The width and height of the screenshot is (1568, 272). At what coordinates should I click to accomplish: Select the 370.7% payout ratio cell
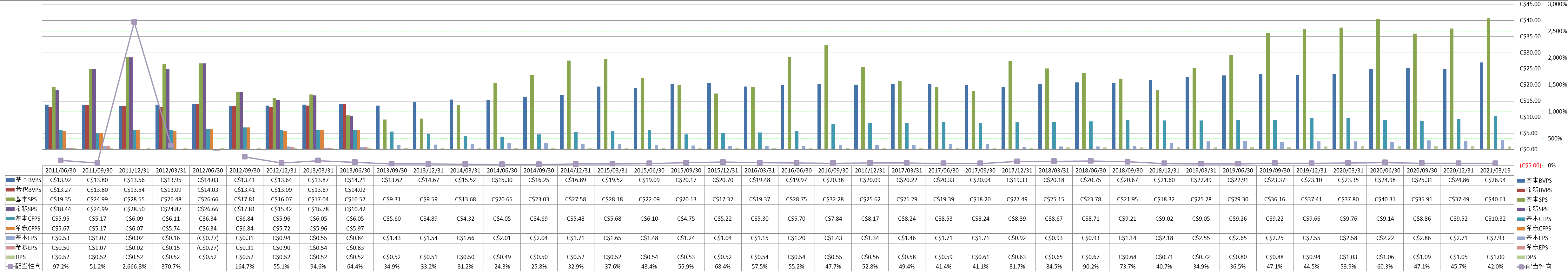[x=171, y=267]
